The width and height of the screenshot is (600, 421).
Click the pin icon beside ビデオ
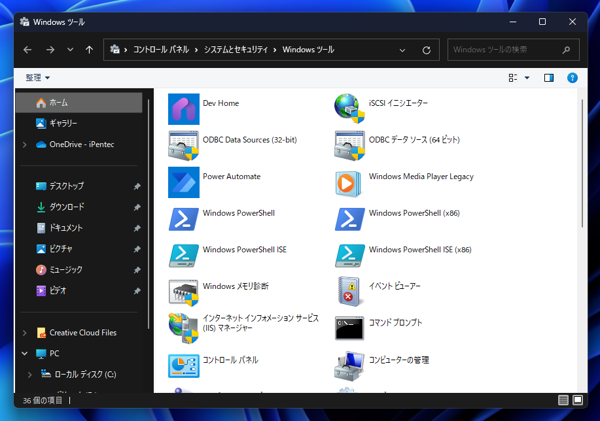[x=137, y=291]
